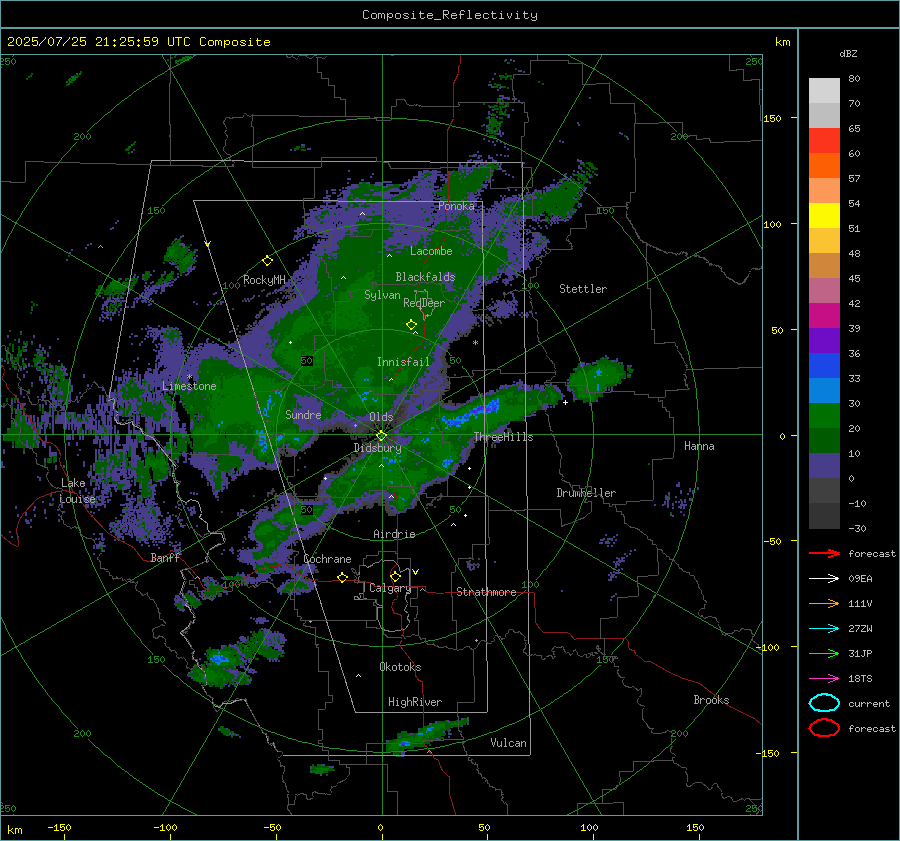
Task: Click the current legend label
Action: tap(868, 703)
